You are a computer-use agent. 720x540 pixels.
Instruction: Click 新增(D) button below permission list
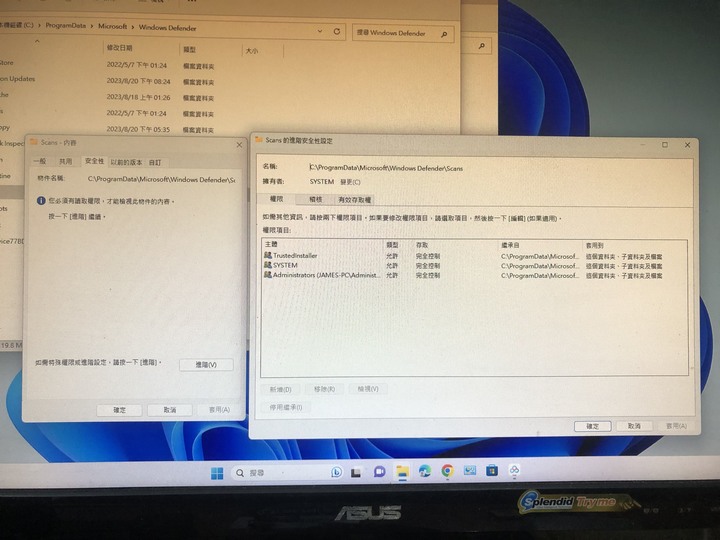point(281,389)
